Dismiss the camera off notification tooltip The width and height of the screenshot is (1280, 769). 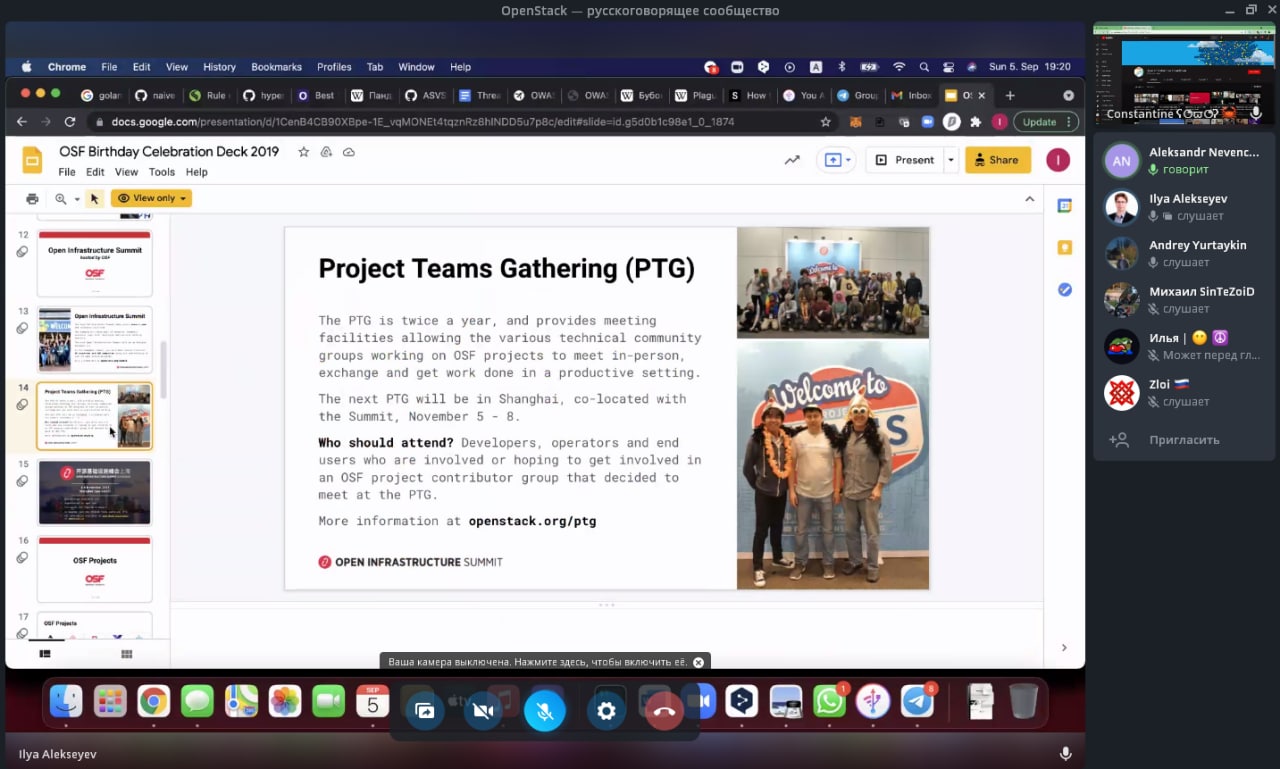(x=698, y=662)
